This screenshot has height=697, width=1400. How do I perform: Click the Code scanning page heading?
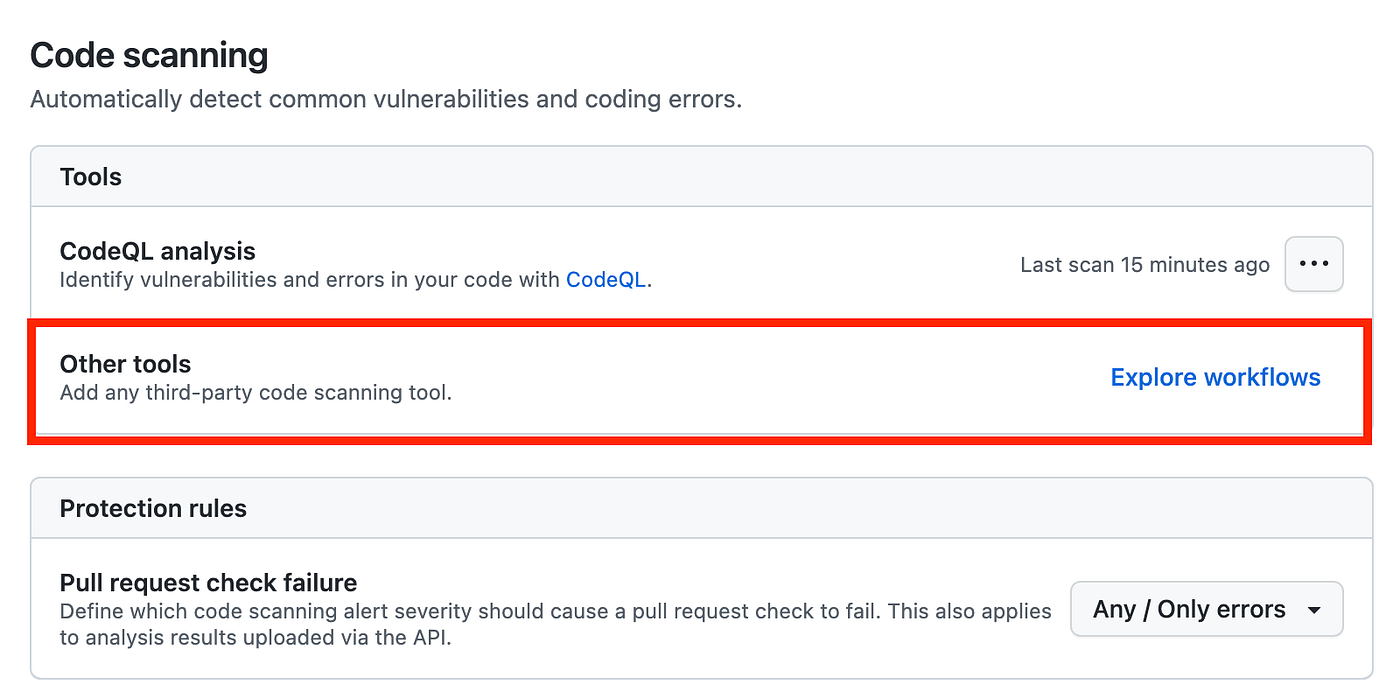(x=150, y=54)
